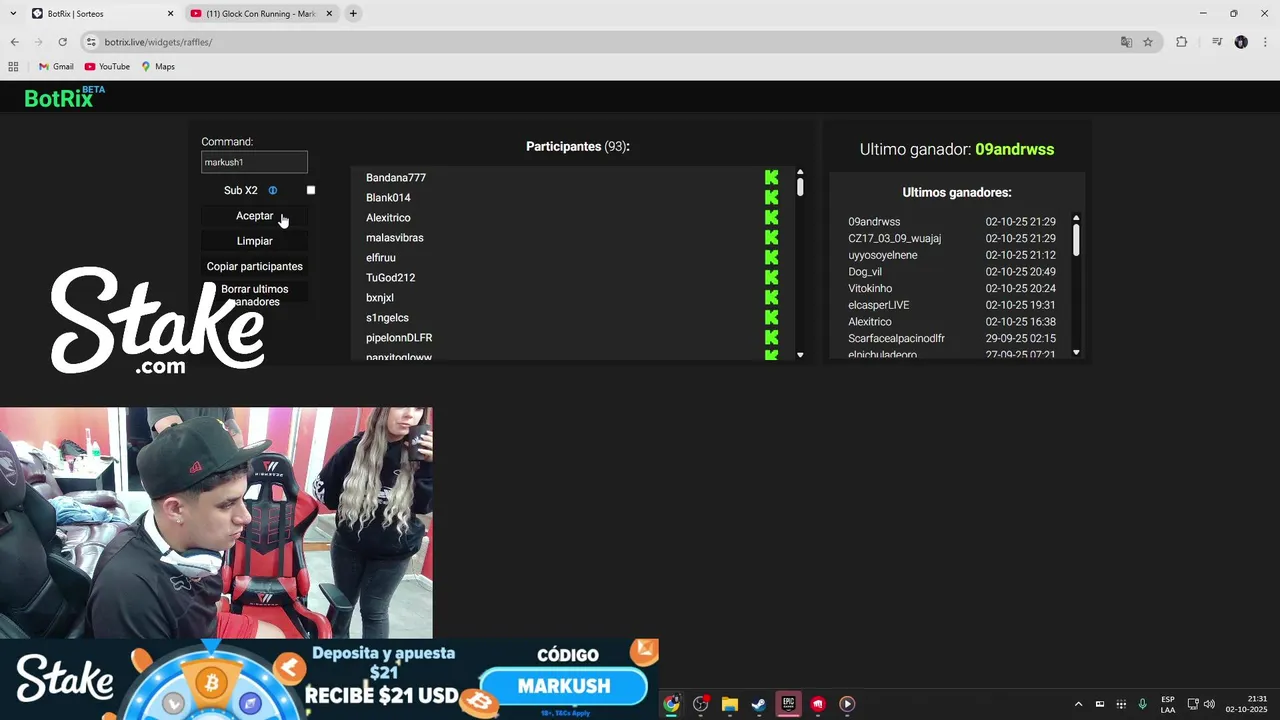Open File Explorer from the taskbar
The width and height of the screenshot is (1280, 720).
click(x=729, y=704)
